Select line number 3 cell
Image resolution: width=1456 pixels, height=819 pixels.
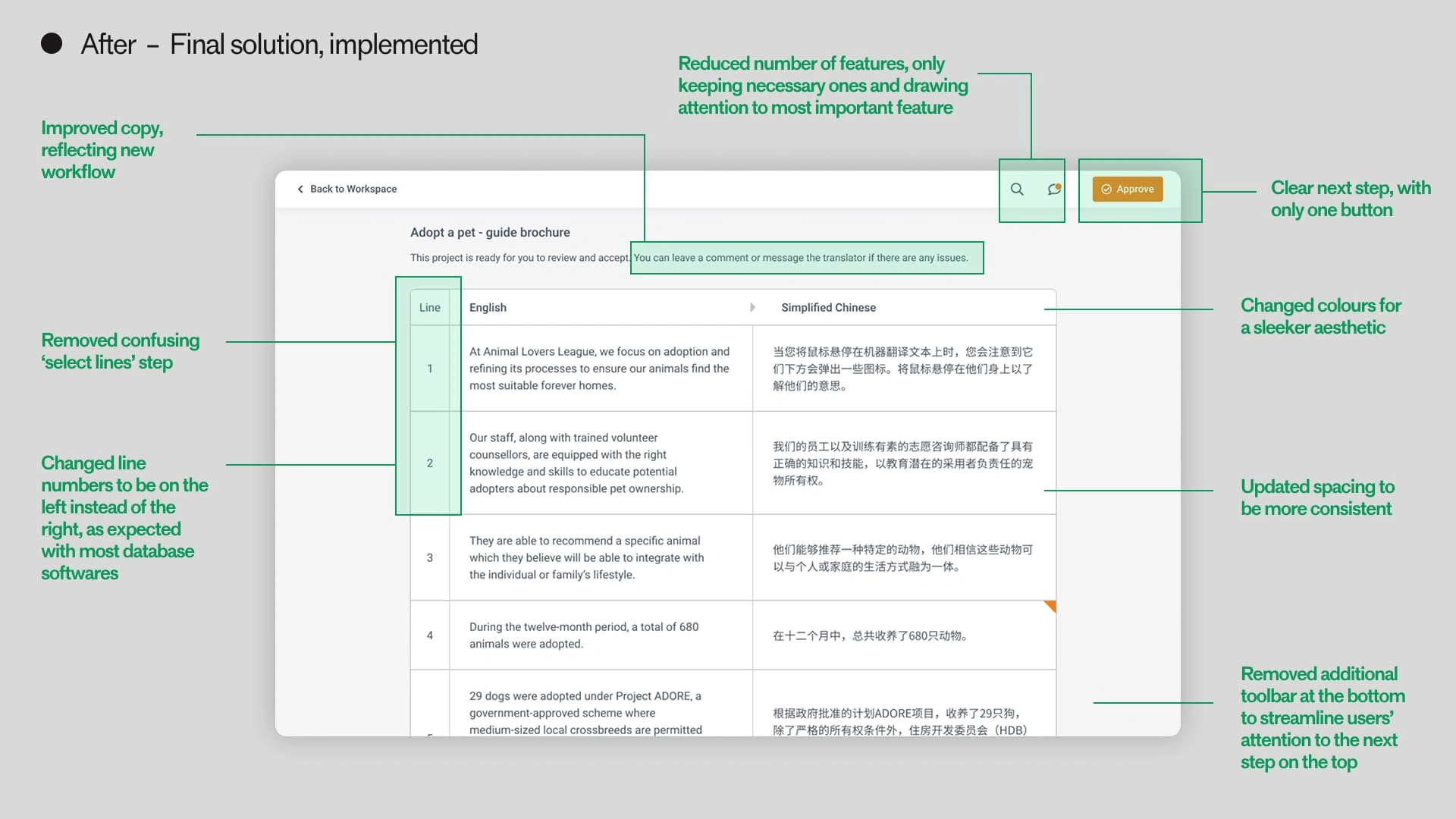[x=430, y=558]
